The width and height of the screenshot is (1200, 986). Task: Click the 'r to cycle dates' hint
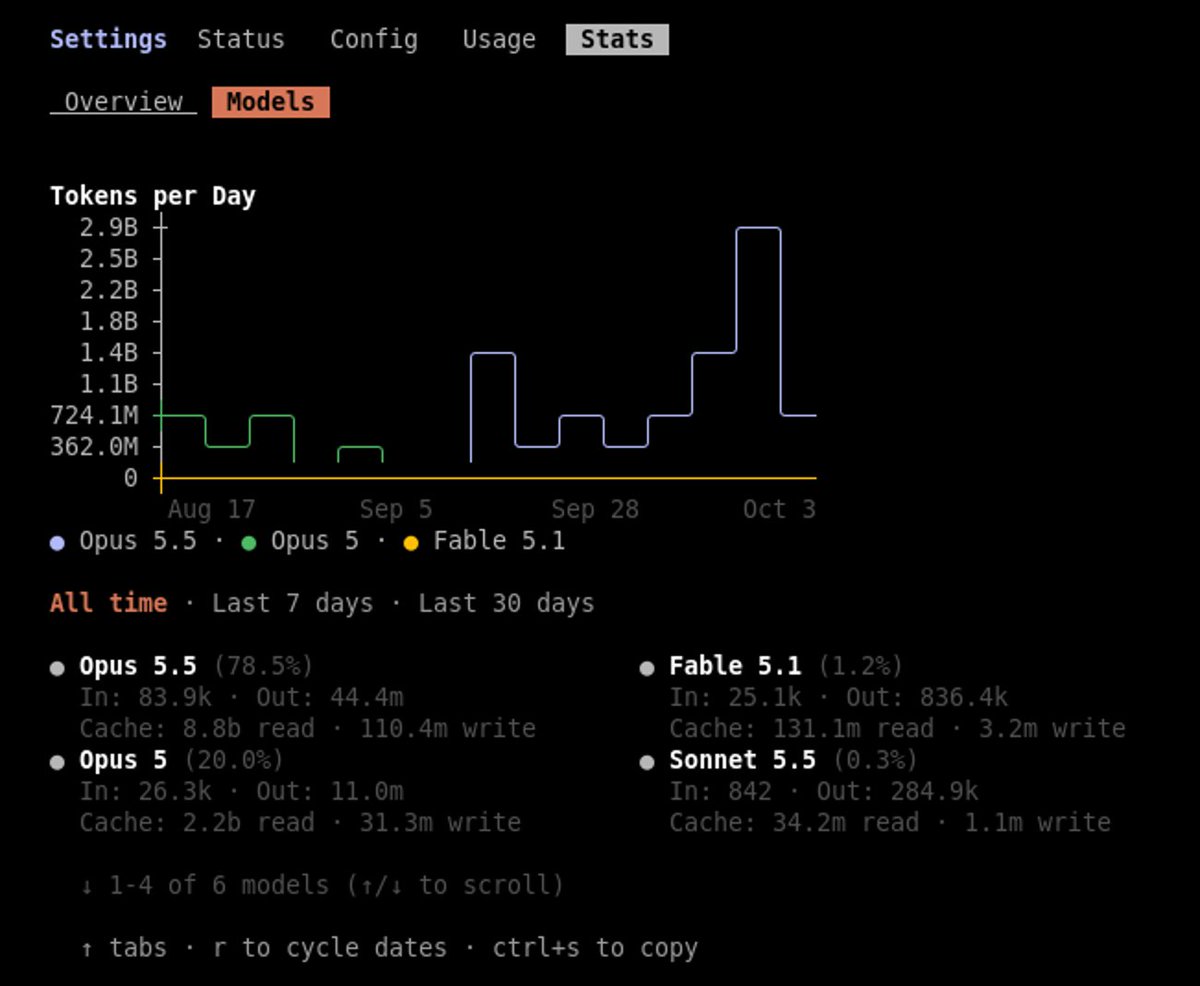point(329,948)
